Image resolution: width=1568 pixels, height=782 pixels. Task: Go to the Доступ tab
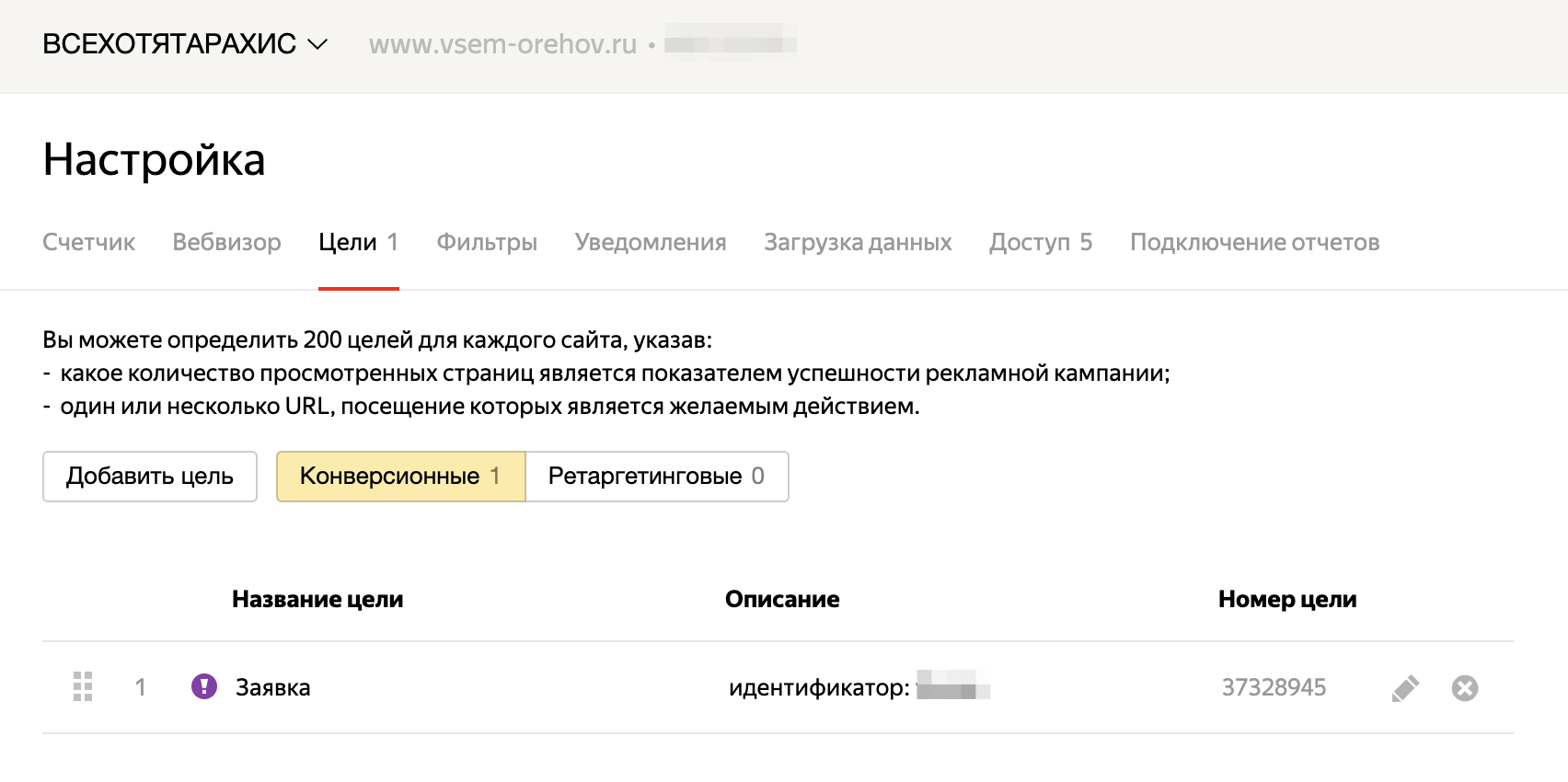click(1041, 242)
